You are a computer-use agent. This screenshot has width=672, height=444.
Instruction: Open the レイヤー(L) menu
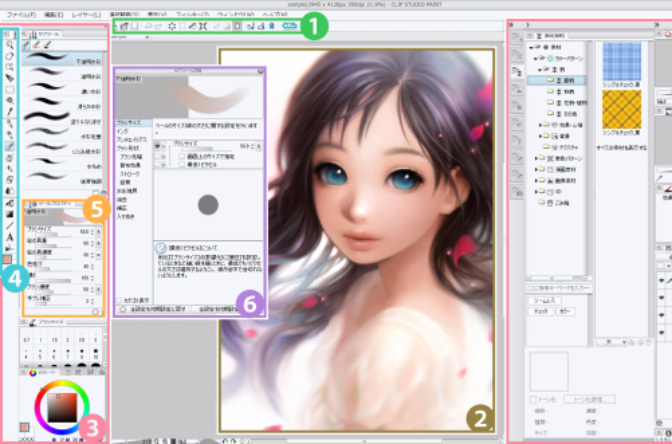click(x=86, y=15)
